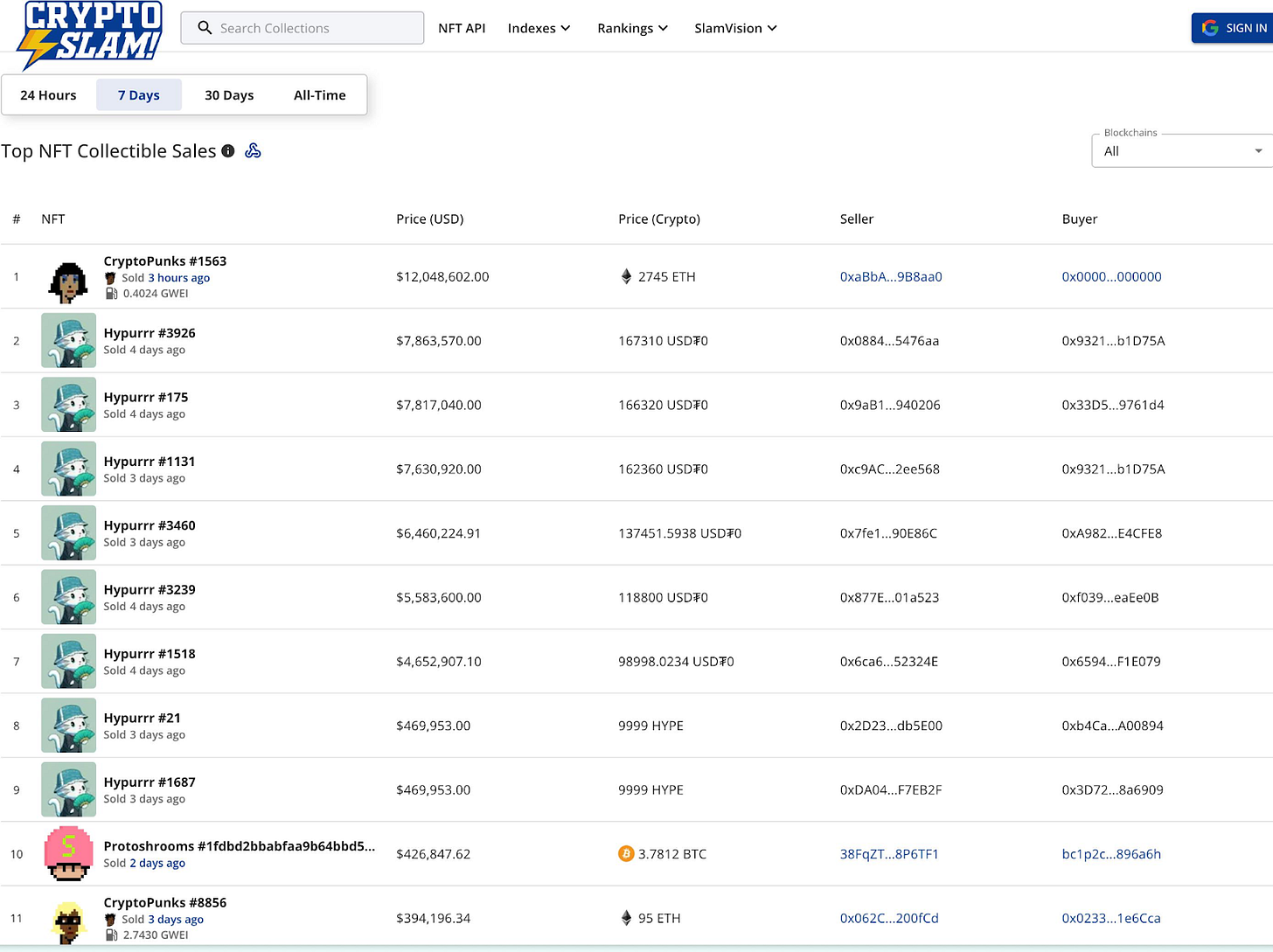Expand the Indexes menu
The height and width of the screenshot is (952, 1273).
tap(539, 28)
